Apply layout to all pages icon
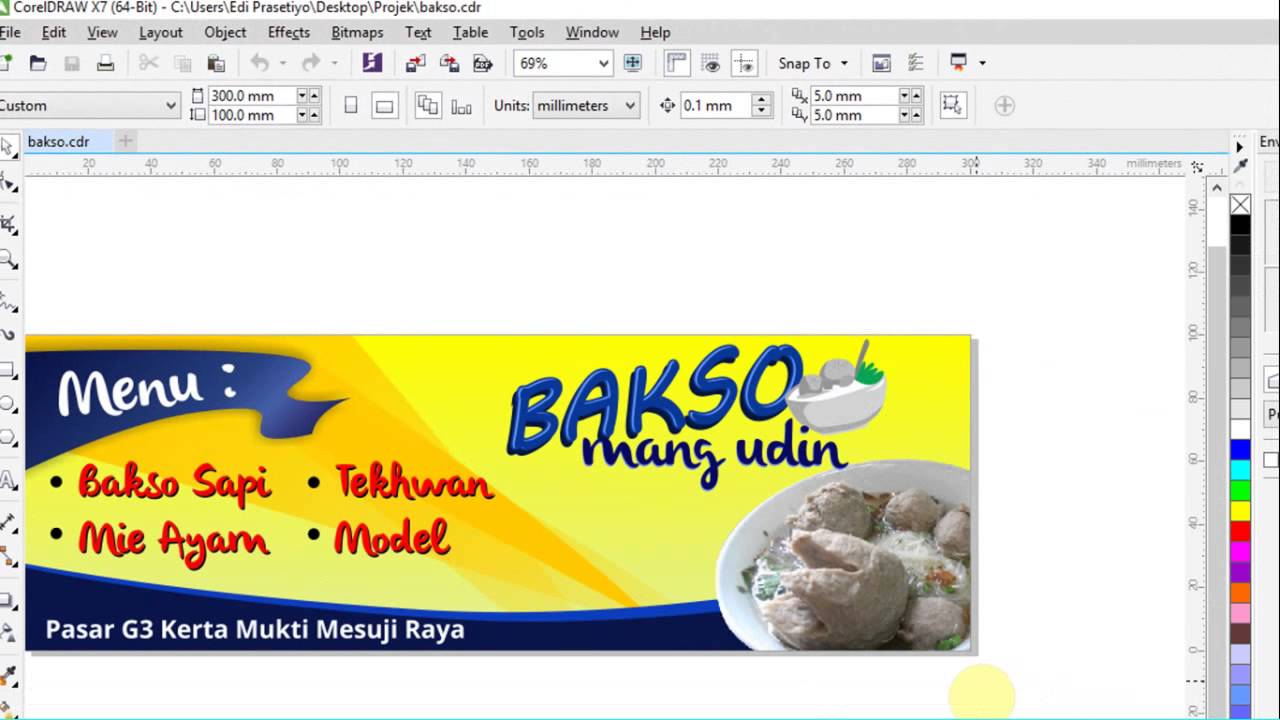This screenshot has height=720, width=1280. [428, 105]
